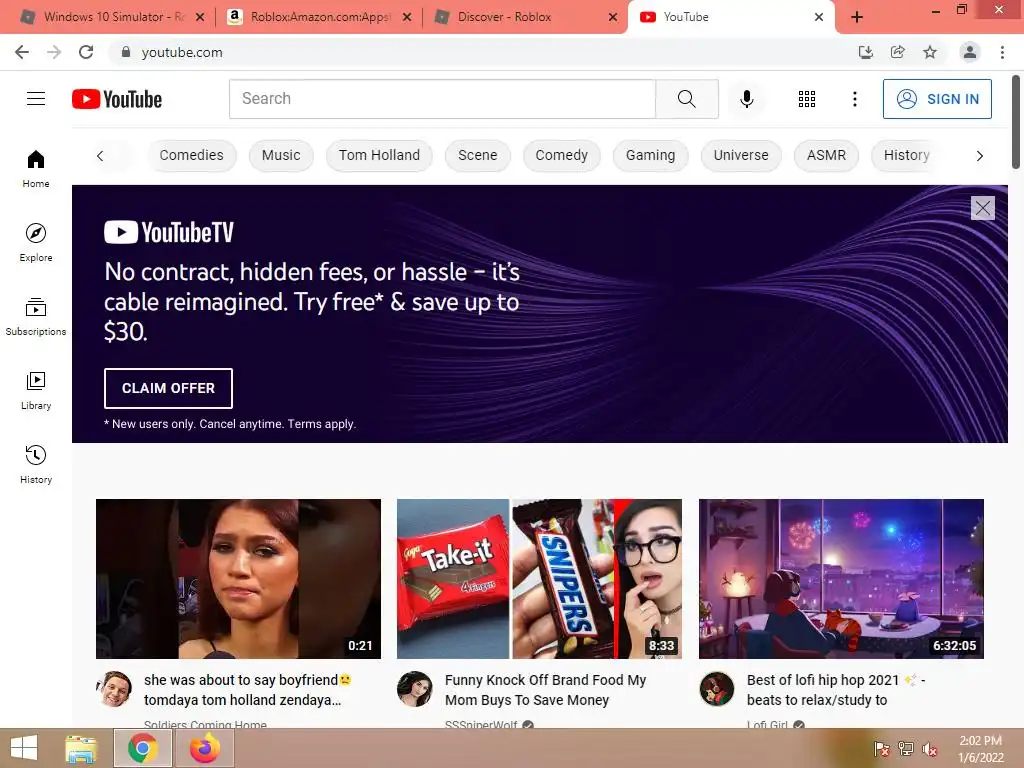Image resolution: width=1024 pixels, height=768 pixels.
Task: Open 'she was about to say boyfriend' title
Action: pos(248,690)
